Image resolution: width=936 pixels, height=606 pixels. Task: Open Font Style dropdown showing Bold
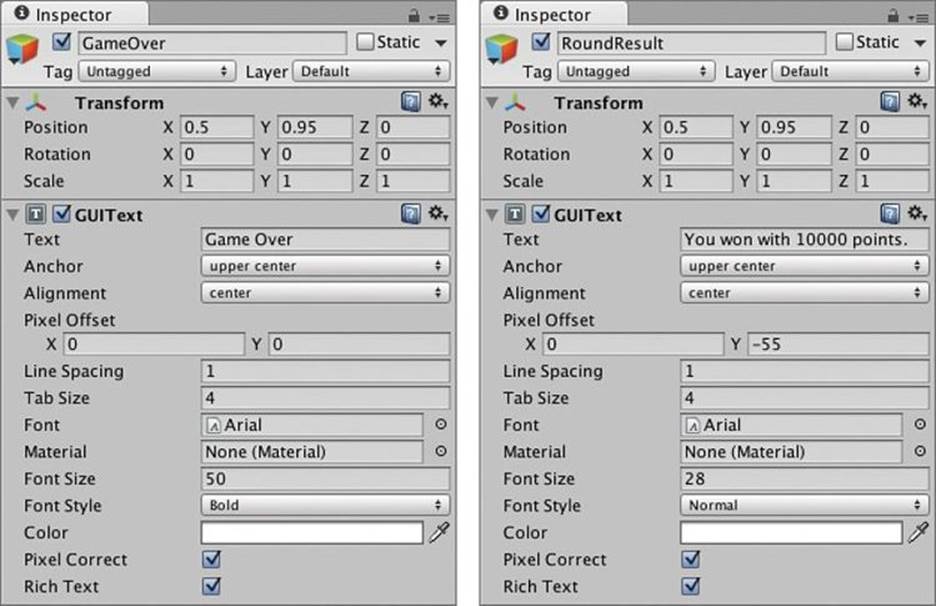(x=325, y=505)
